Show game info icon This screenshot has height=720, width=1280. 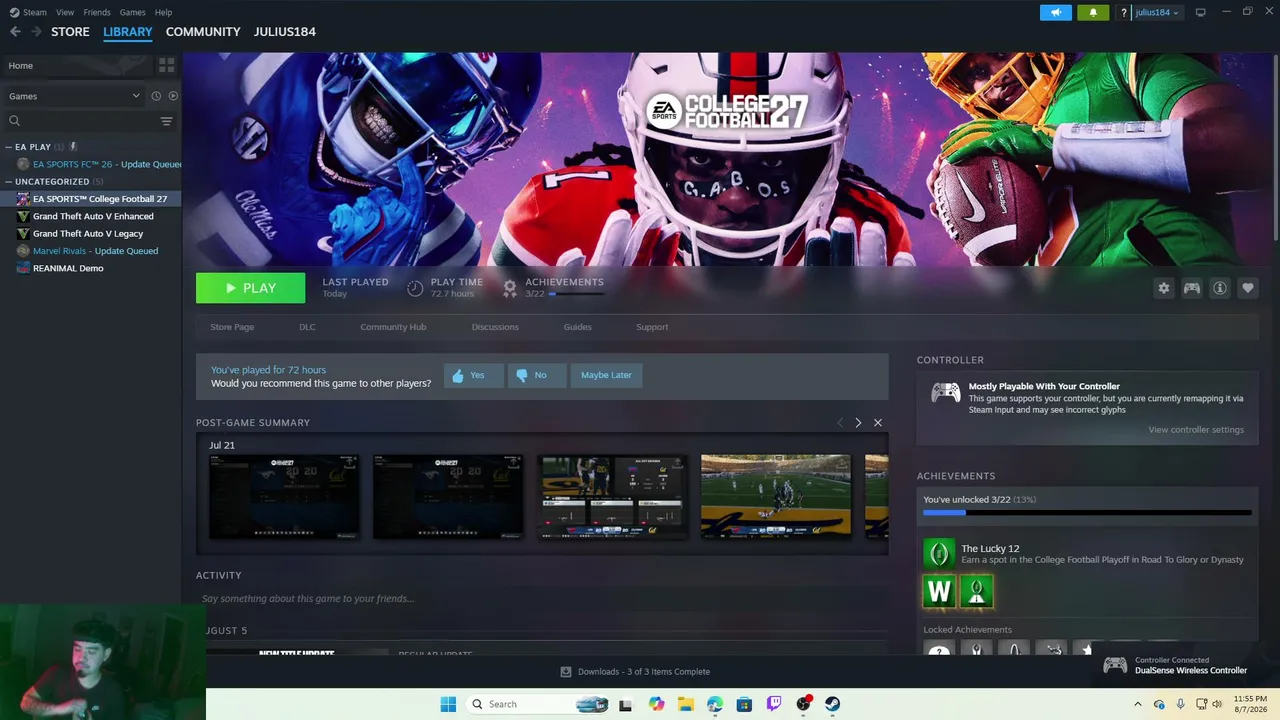[1220, 288]
